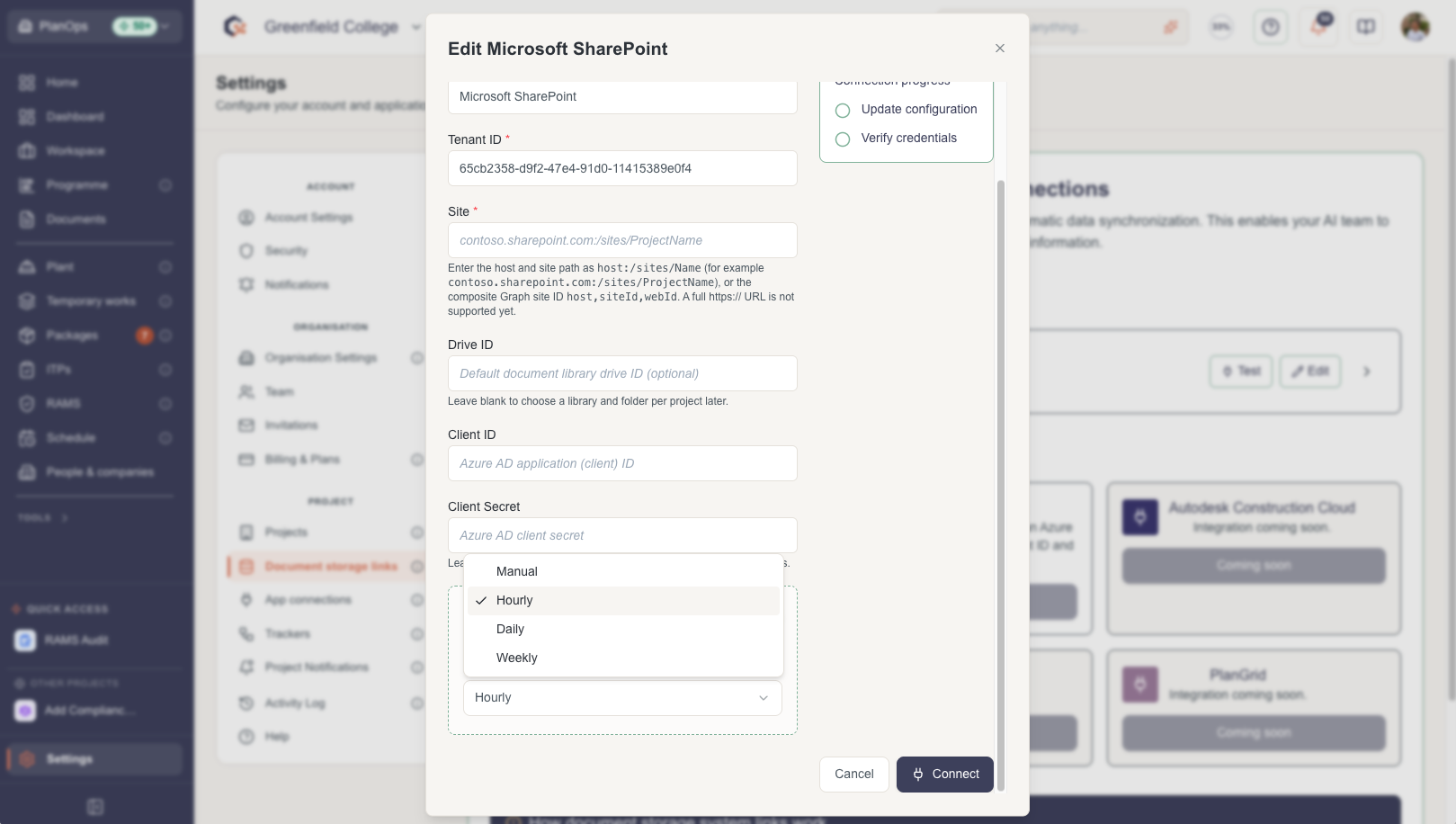1456x824 pixels.
Task: Open Account Settings via its icon
Action: tap(246, 218)
